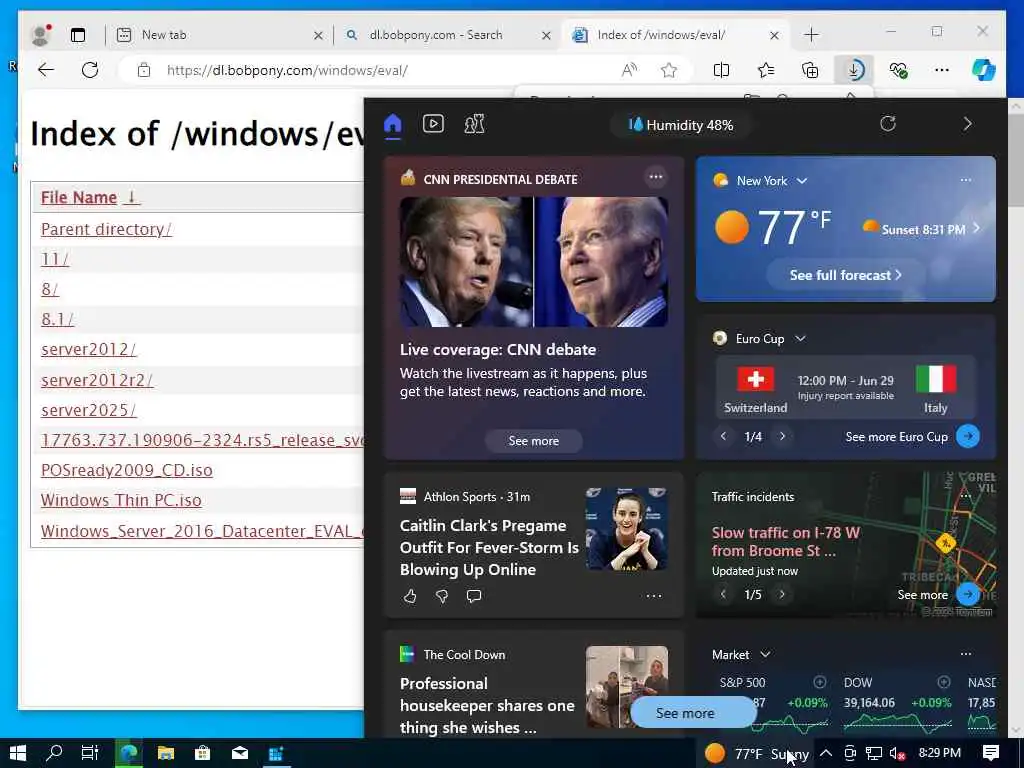Image resolution: width=1024 pixels, height=768 pixels.
Task: Open weather card more options
Action: 966,180
